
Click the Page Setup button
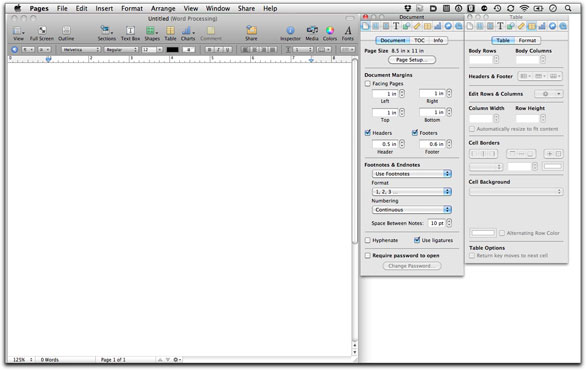click(x=412, y=60)
